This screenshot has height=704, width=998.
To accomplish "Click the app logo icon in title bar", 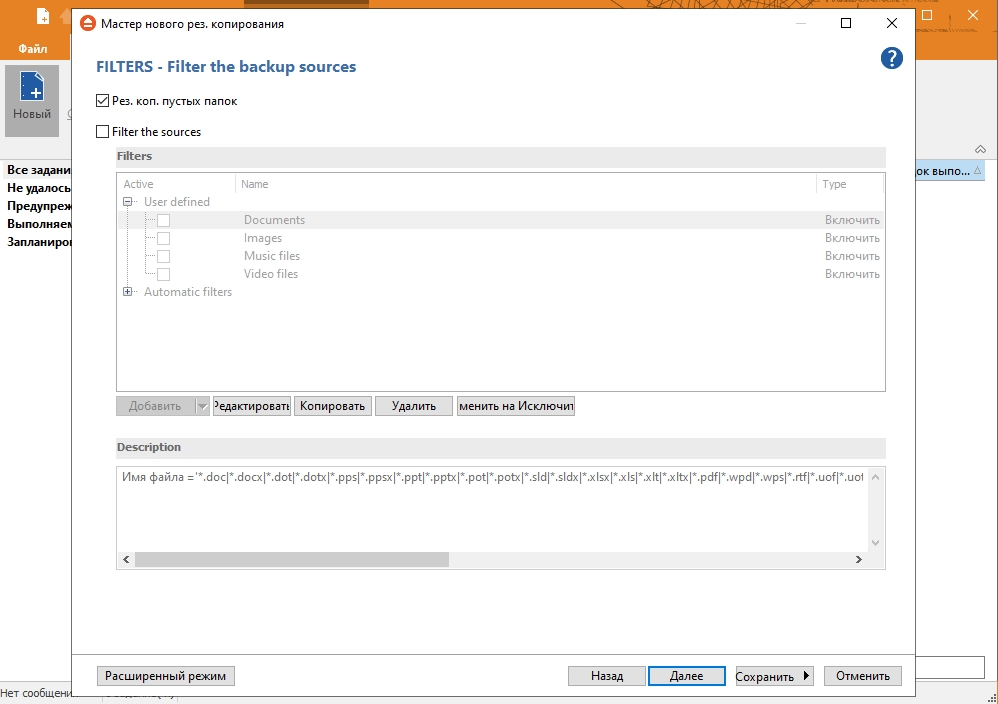I will click(x=87, y=24).
